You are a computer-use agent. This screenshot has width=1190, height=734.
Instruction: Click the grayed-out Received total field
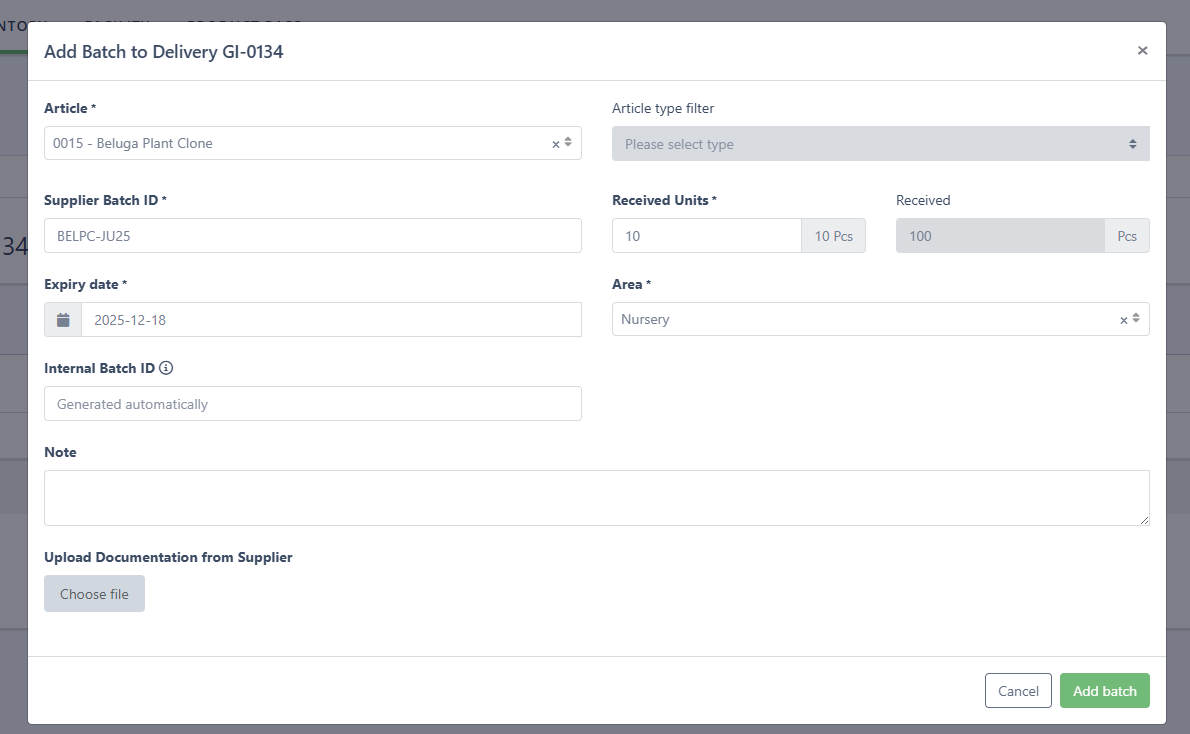tap(1000, 236)
